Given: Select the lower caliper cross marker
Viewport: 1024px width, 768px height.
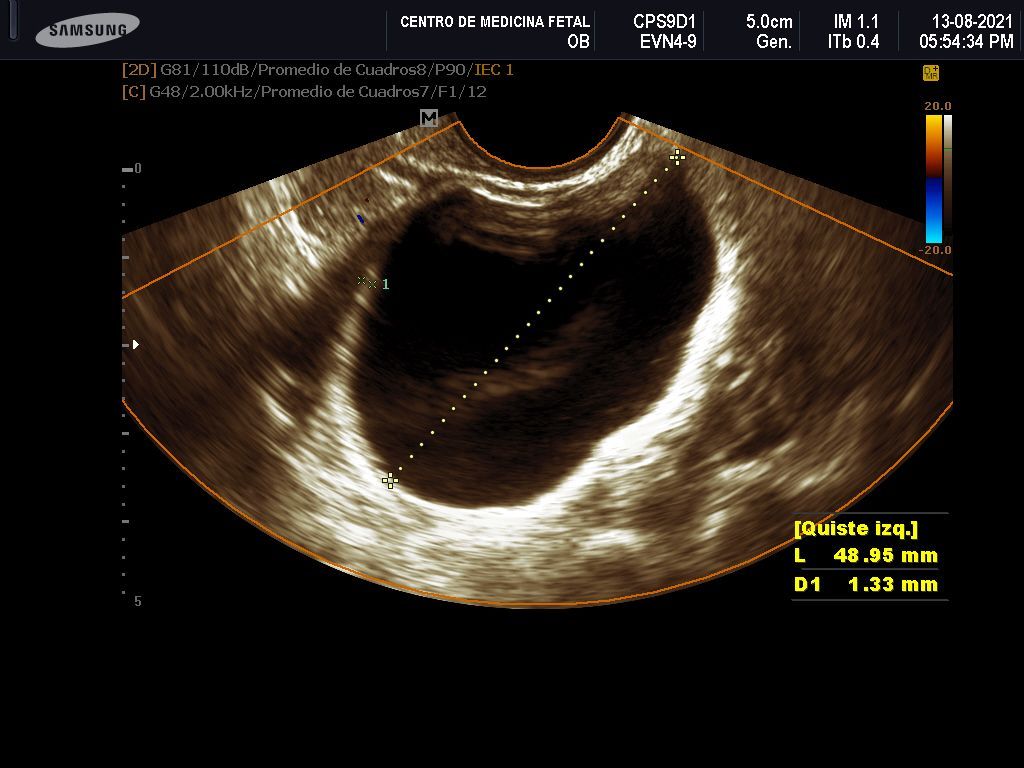Looking at the screenshot, I should 390,481.
